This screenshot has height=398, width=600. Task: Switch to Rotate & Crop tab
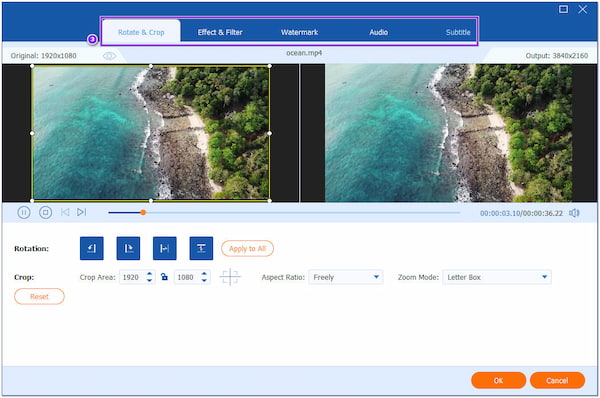[141, 32]
